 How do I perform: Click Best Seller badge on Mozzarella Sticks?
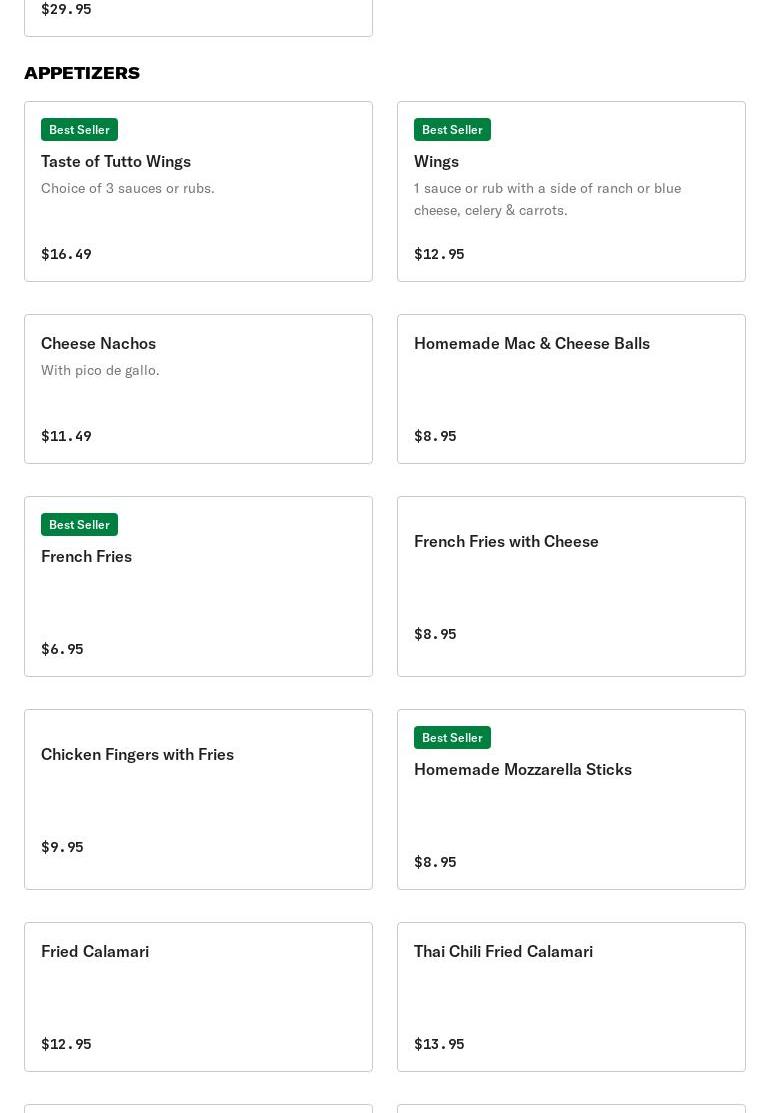(452, 737)
